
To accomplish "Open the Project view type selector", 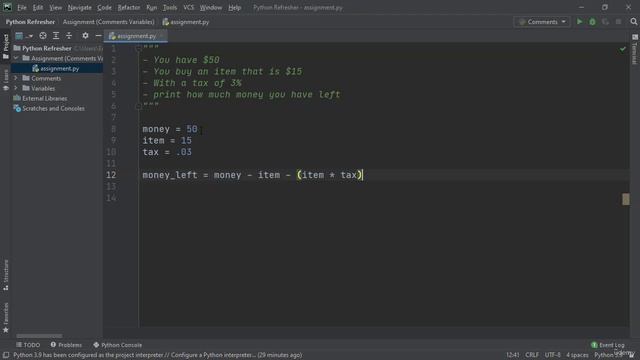I will [24, 36].
